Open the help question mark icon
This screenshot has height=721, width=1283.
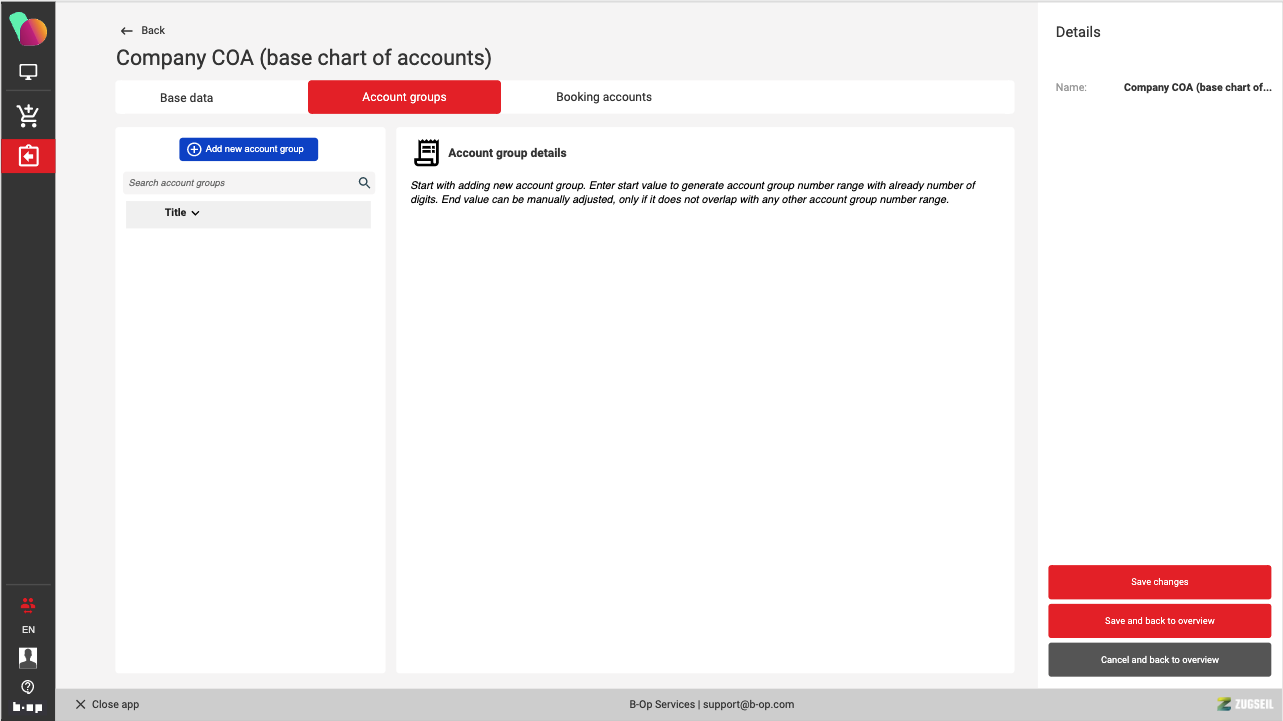click(x=28, y=686)
